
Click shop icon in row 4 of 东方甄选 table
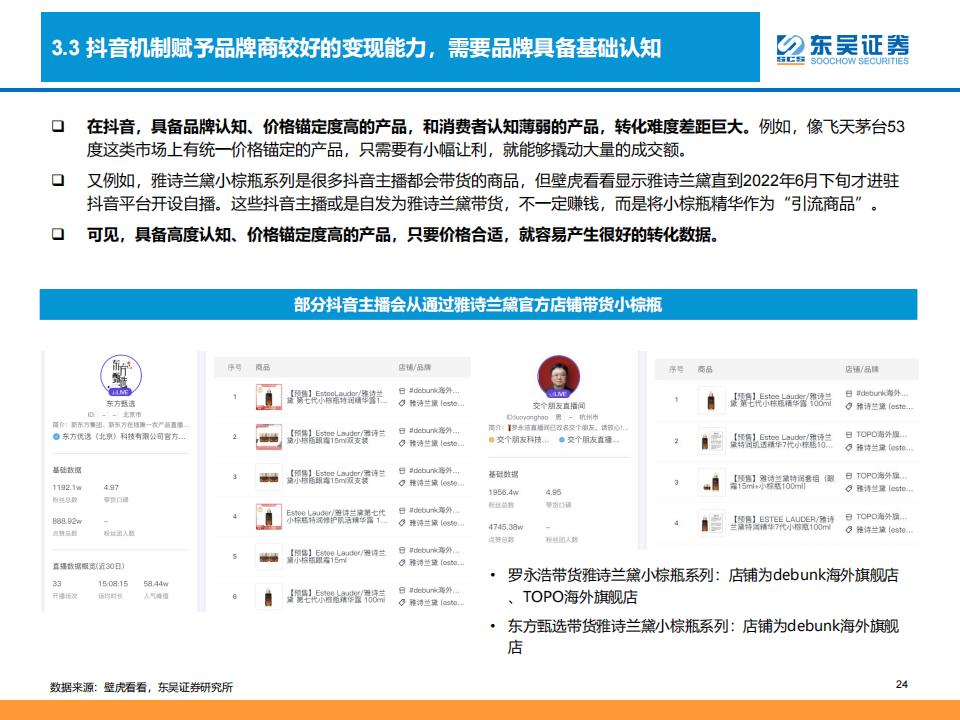[402, 511]
